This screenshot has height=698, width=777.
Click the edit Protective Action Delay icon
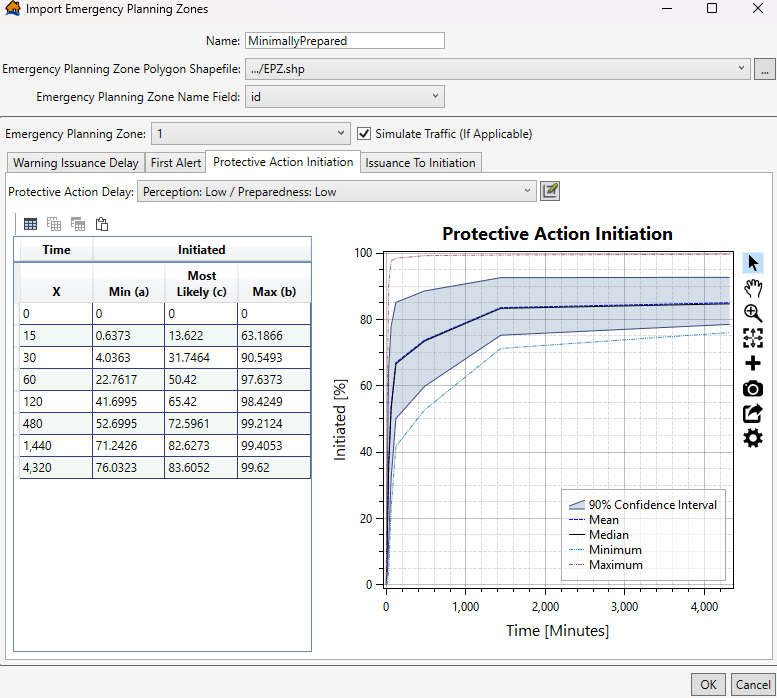tap(550, 191)
